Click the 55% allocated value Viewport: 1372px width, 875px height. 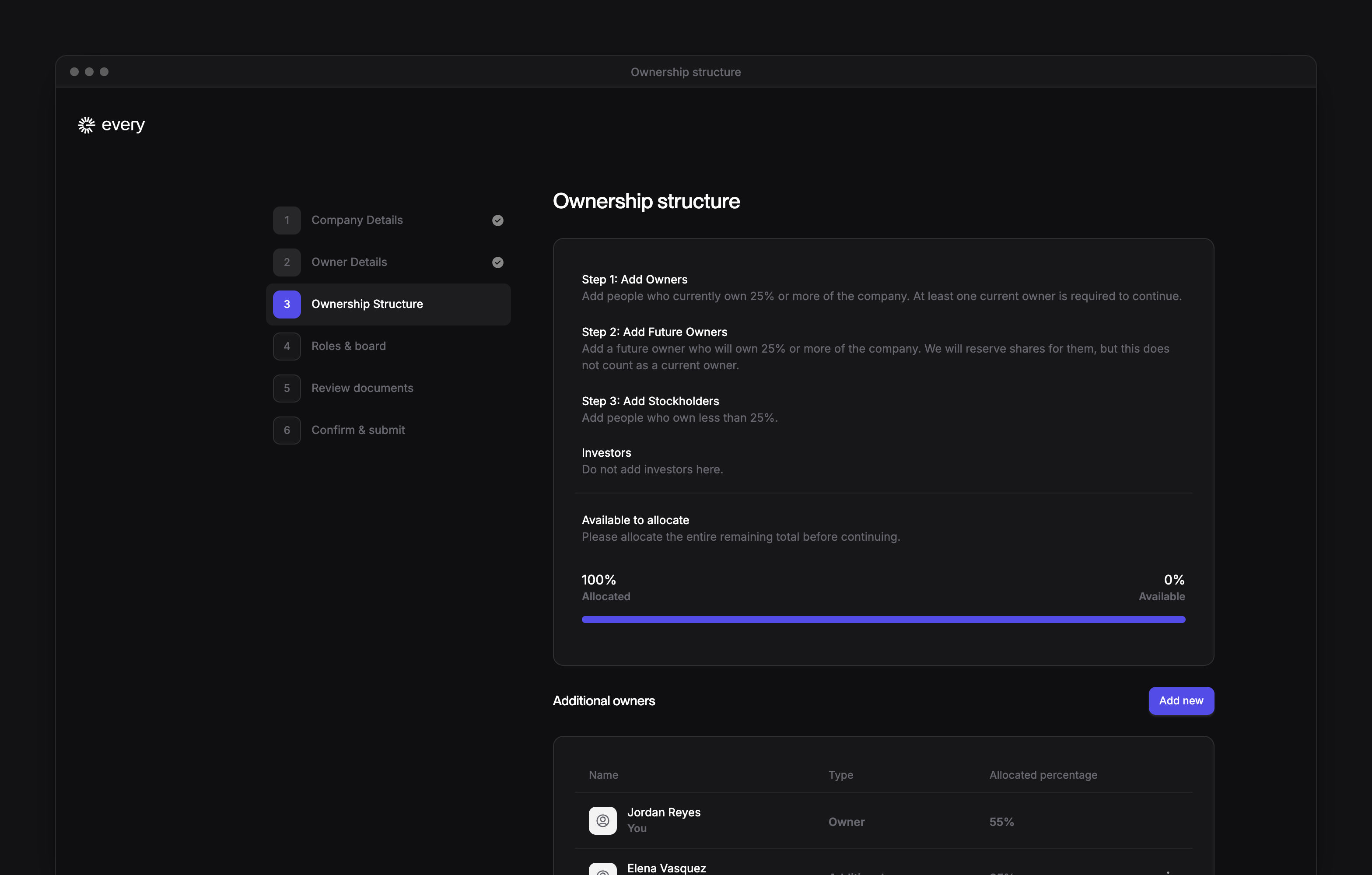[1001, 822]
